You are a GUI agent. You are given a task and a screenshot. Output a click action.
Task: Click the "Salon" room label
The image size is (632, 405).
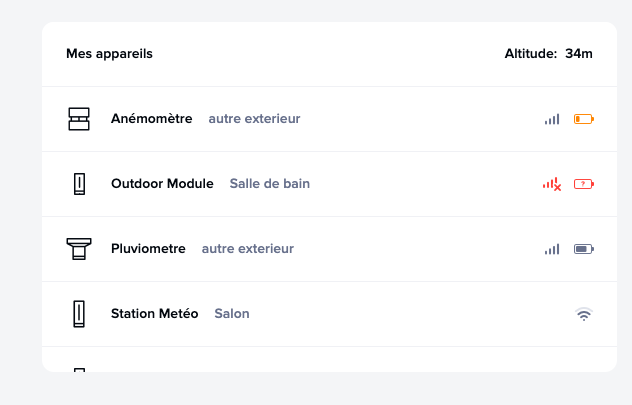pos(232,314)
